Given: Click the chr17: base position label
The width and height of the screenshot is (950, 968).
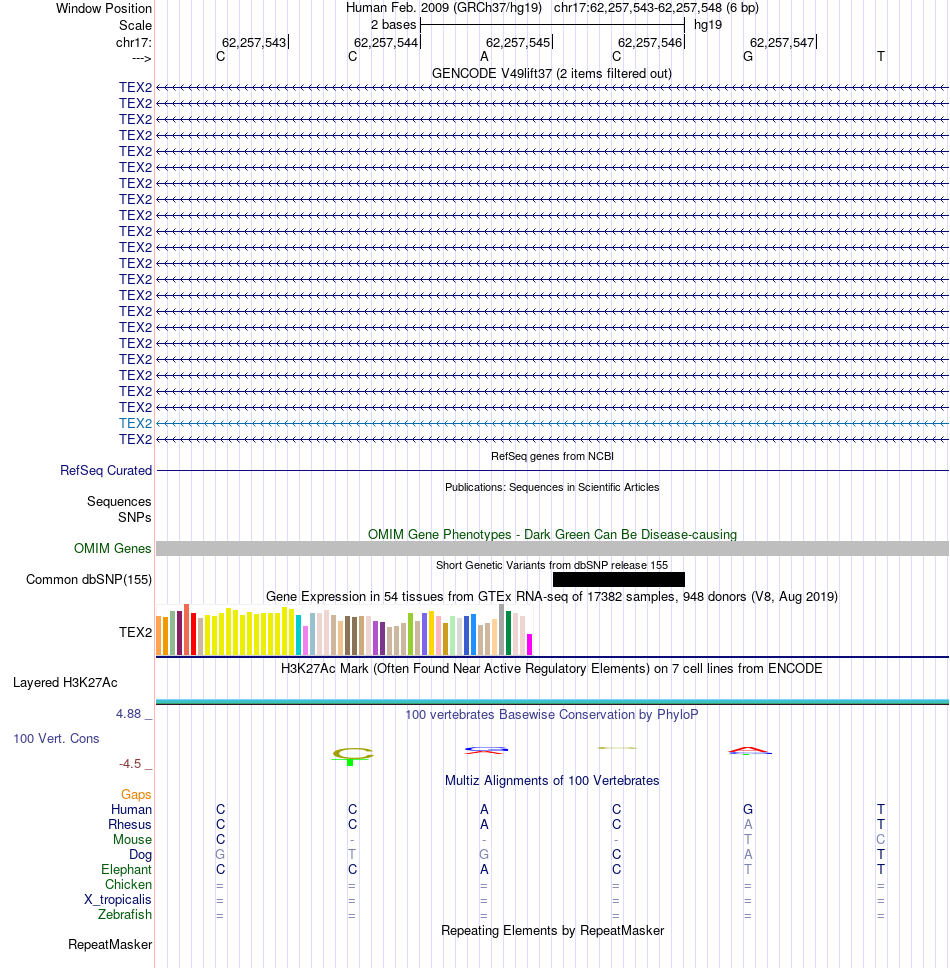Looking at the screenshot, I should (133, 43).
